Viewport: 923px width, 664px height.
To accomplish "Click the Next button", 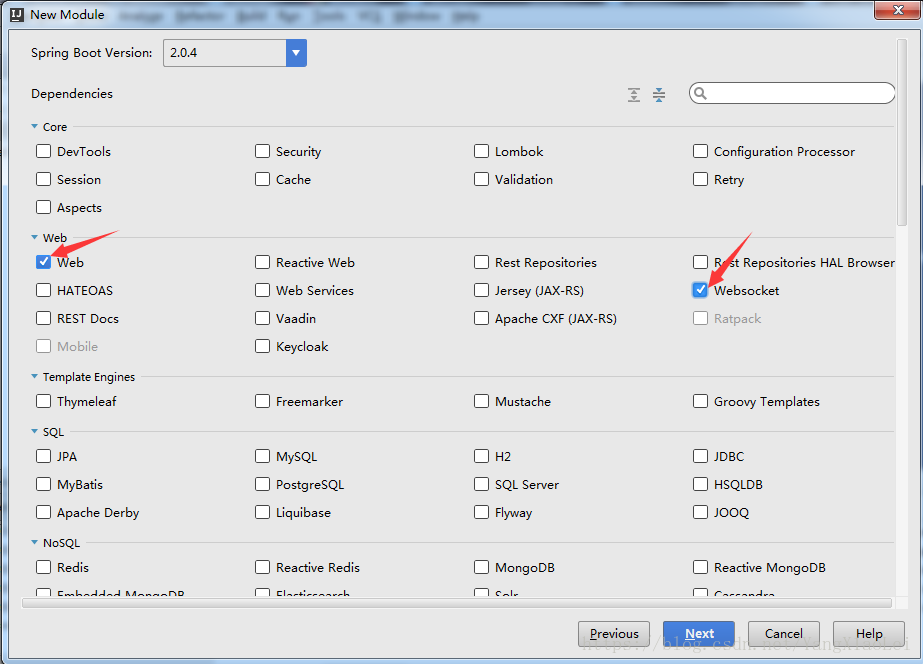I will click(699, 634).
